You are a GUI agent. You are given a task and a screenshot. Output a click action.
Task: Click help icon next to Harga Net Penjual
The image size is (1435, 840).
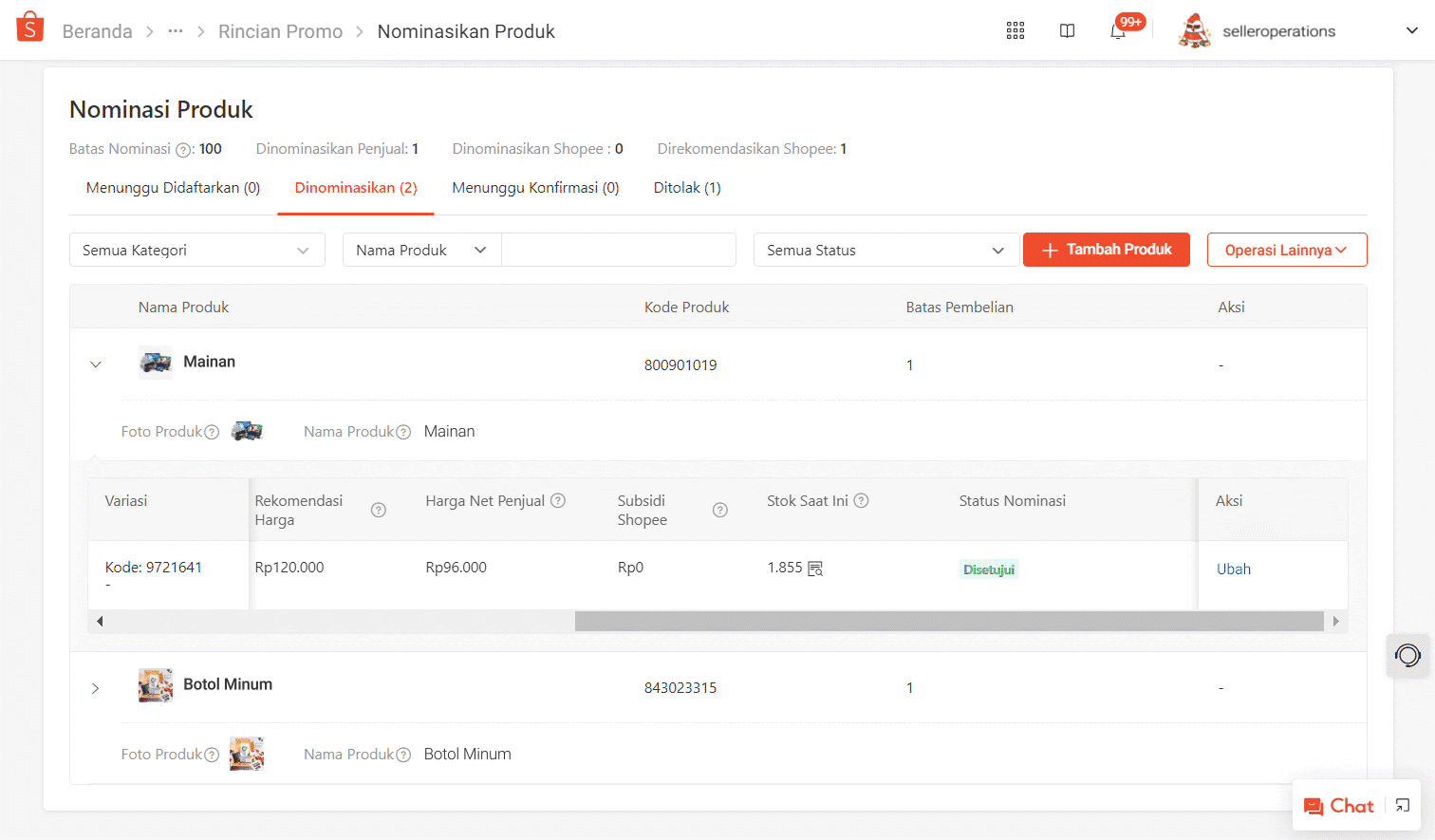coord(558,501)
